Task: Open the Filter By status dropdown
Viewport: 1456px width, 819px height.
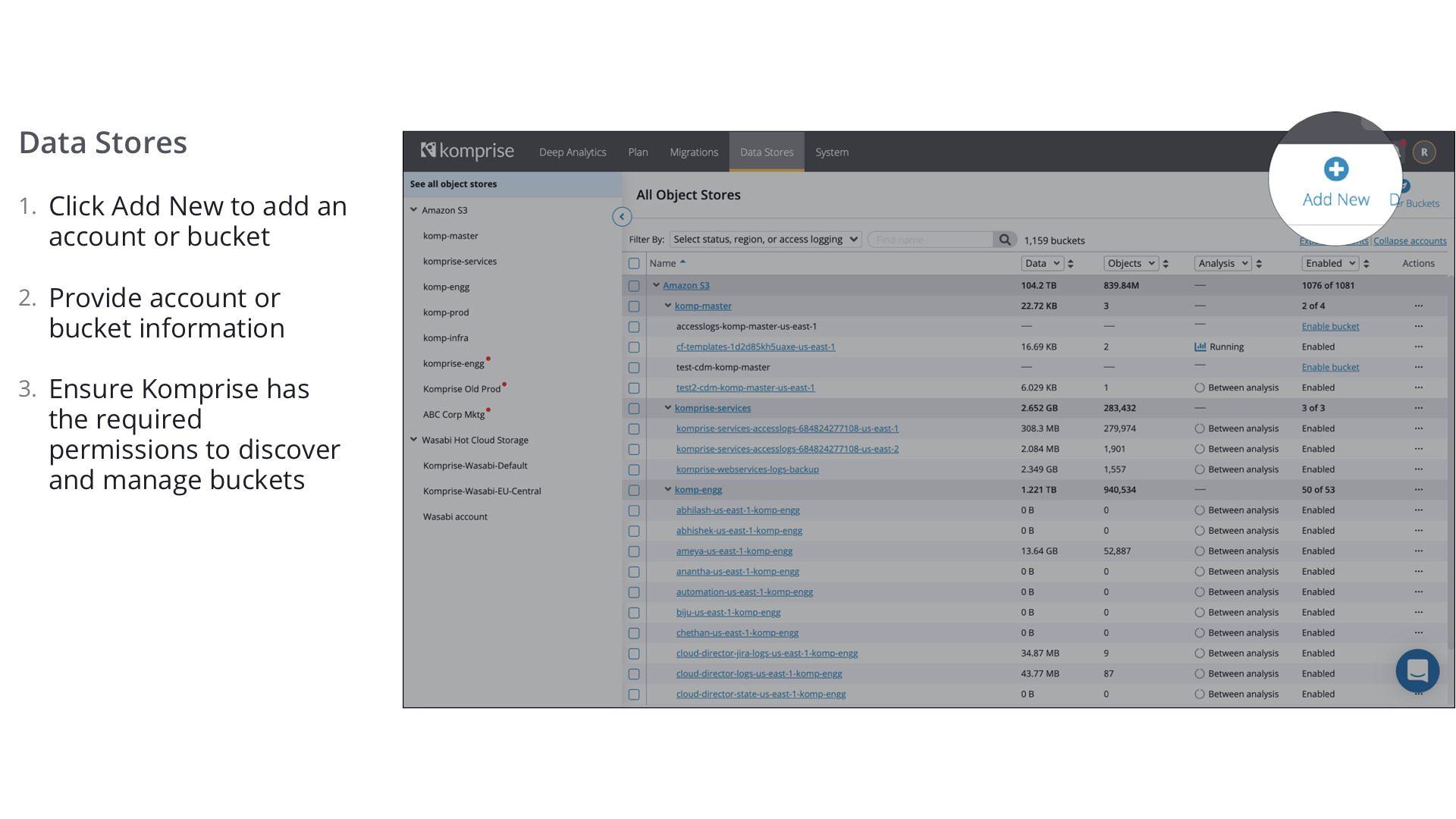Action: pos(765,240)
